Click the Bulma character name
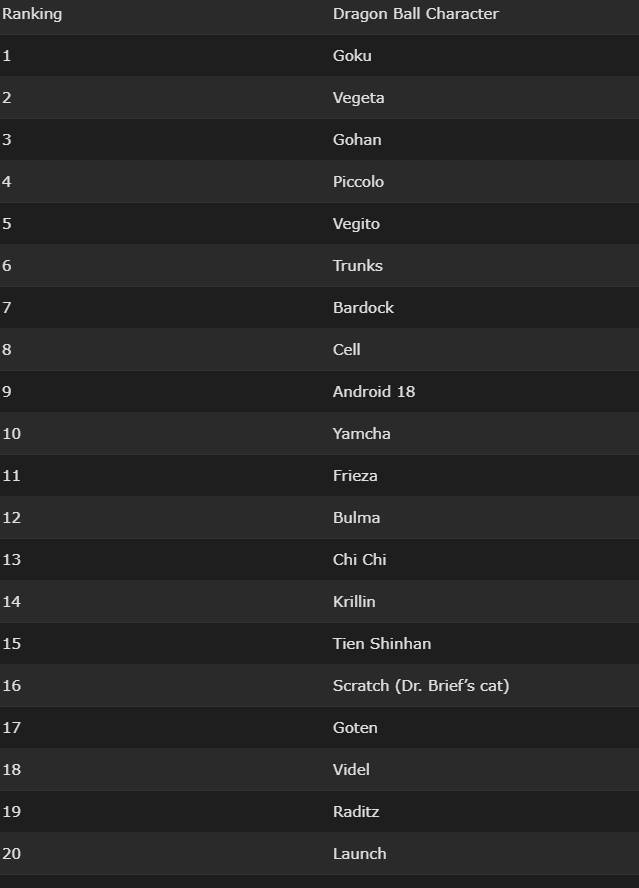Screen dimensions: 639x888 pos(356,518)
